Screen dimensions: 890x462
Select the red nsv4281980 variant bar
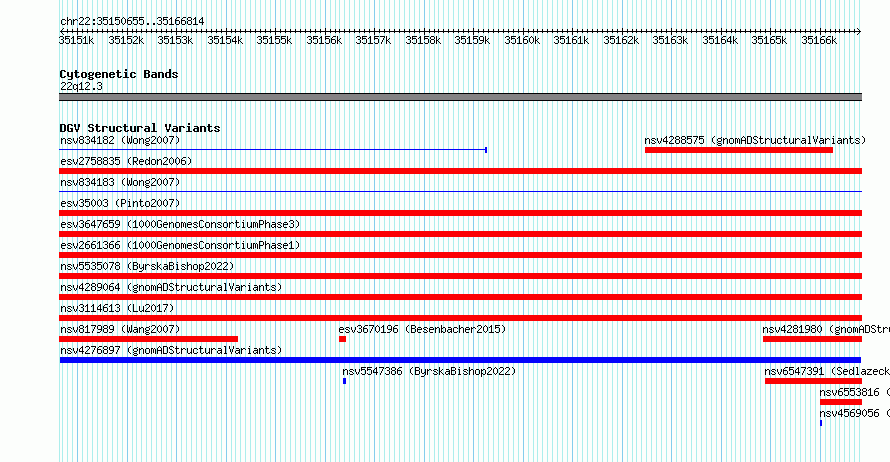812,339
